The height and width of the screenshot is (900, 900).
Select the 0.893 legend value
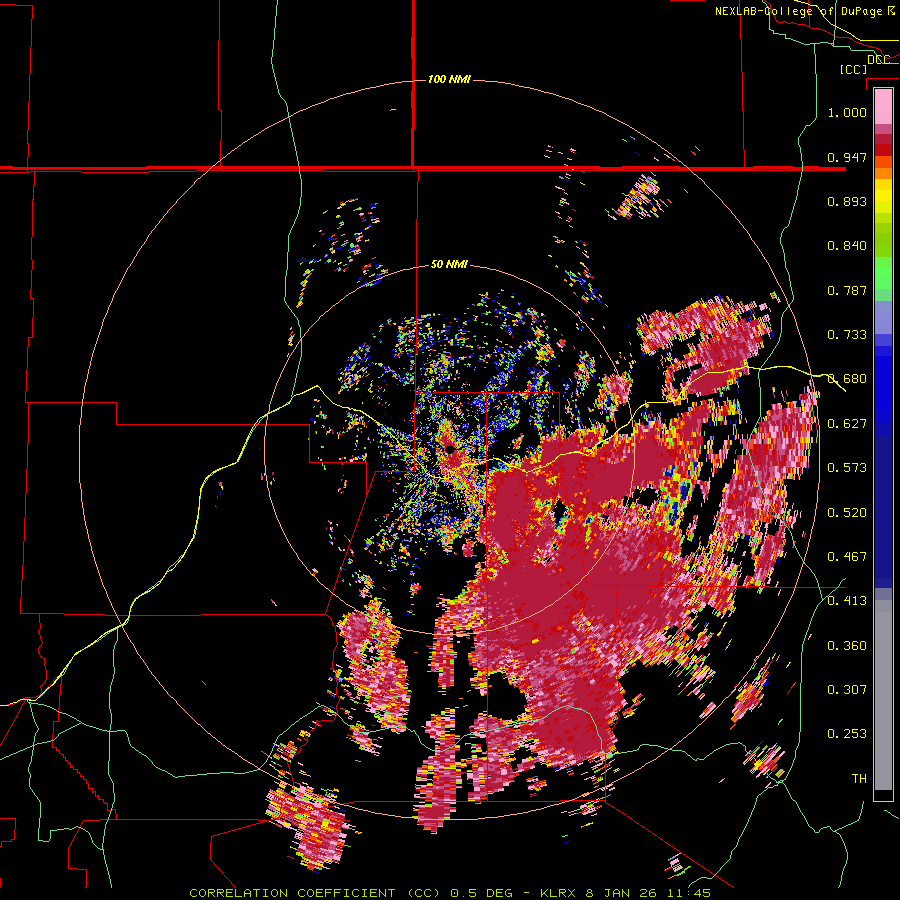(x=847, y=201)
